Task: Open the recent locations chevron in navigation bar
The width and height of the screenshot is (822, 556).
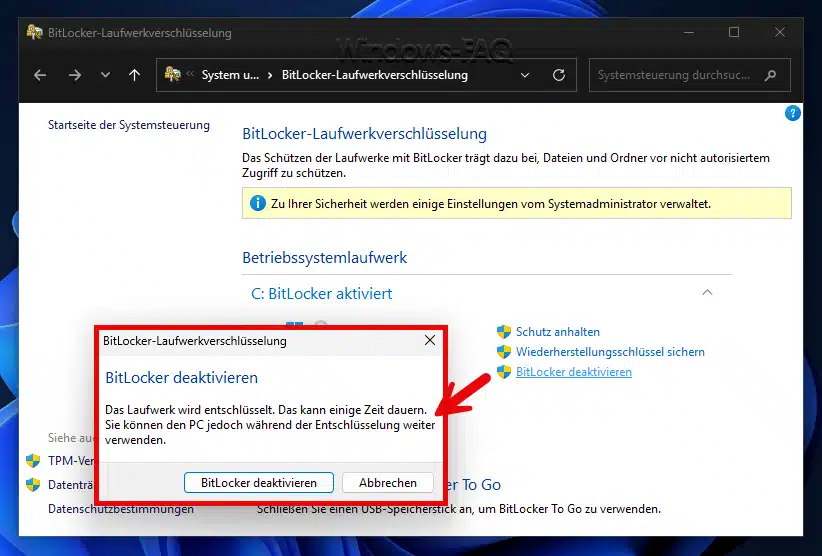Action: [x=105, y=75]
